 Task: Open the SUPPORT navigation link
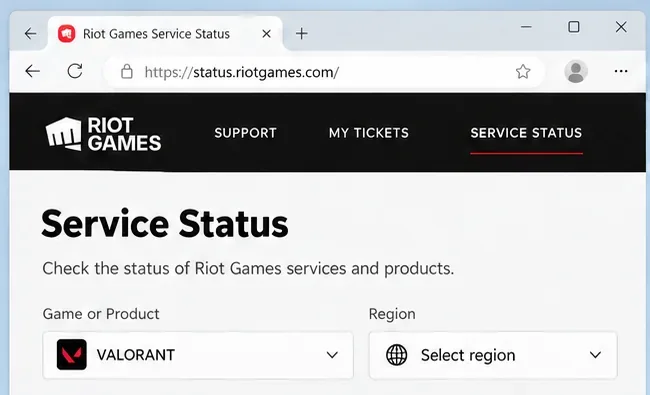click(x=245, y=133)
